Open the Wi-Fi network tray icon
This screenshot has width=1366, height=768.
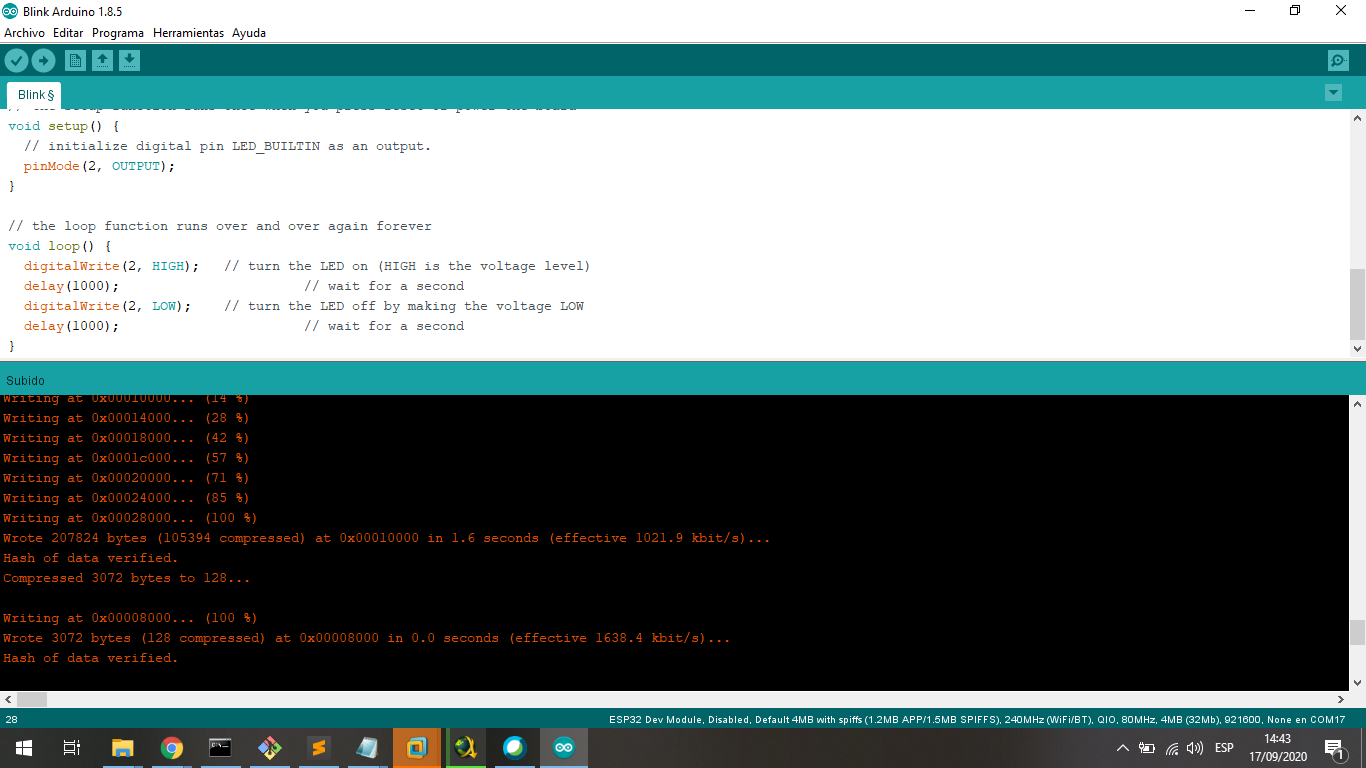coord(1172,748)
